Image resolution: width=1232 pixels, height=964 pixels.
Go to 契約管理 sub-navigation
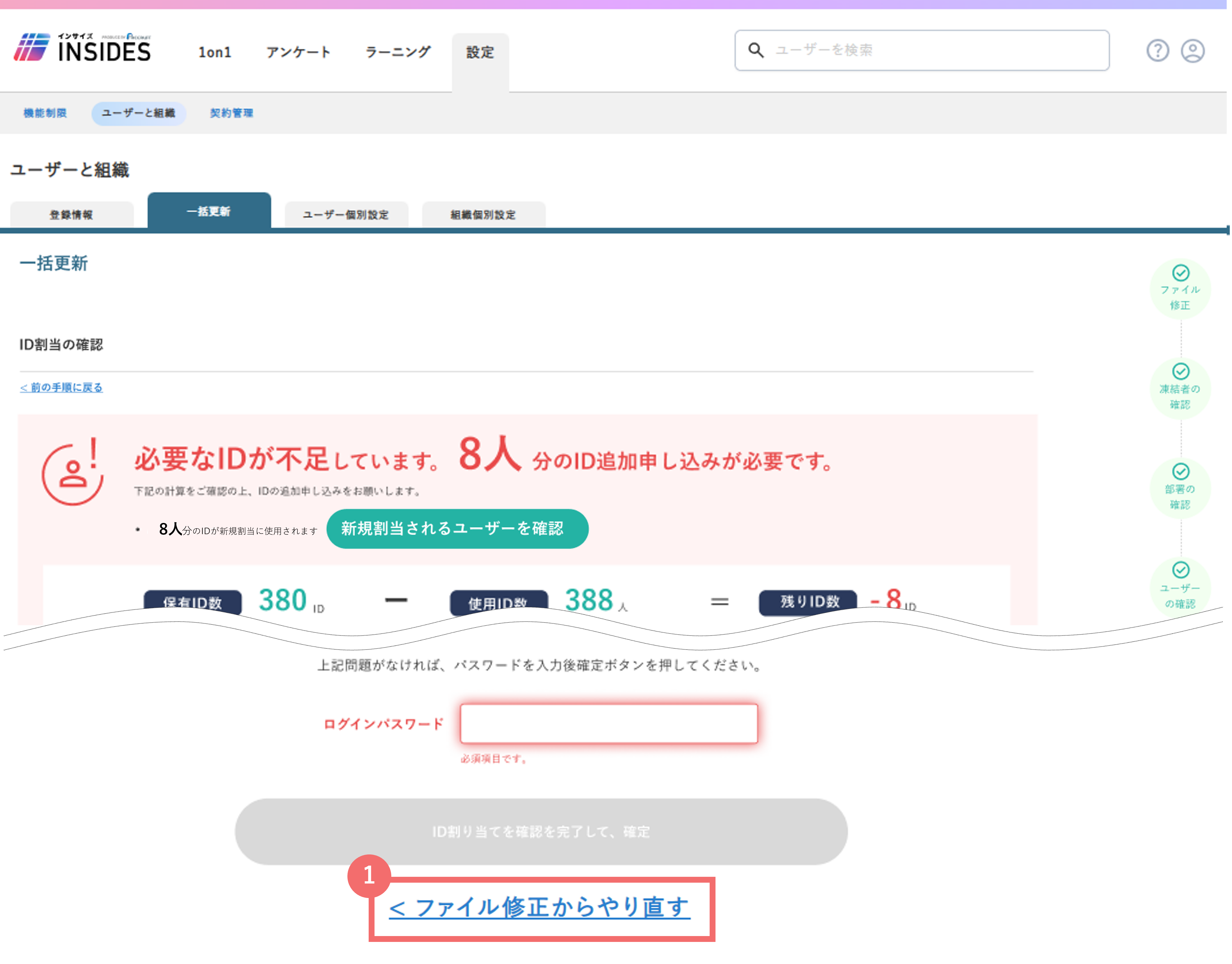[x=231, y=113]
